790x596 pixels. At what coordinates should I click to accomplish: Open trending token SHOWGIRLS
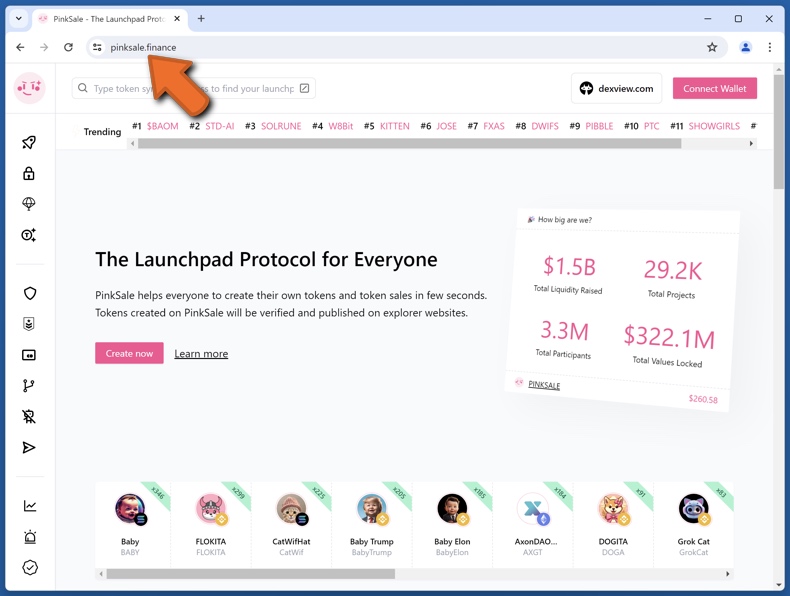point(714,126)
